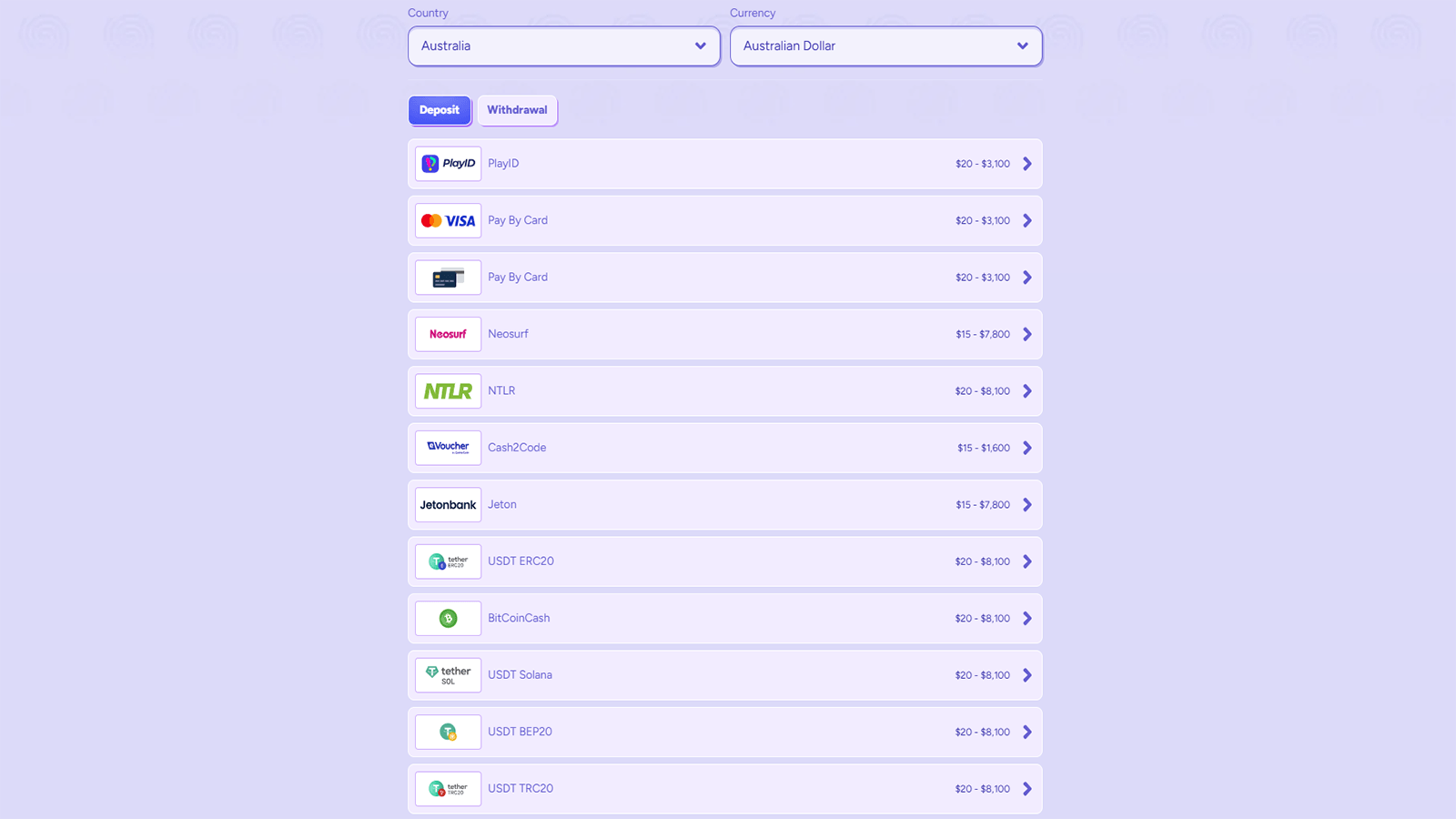Click the Neosurf logo icon
This screenshot has width=1456, height=819.
pyautogui.click(x=448, y=334)
